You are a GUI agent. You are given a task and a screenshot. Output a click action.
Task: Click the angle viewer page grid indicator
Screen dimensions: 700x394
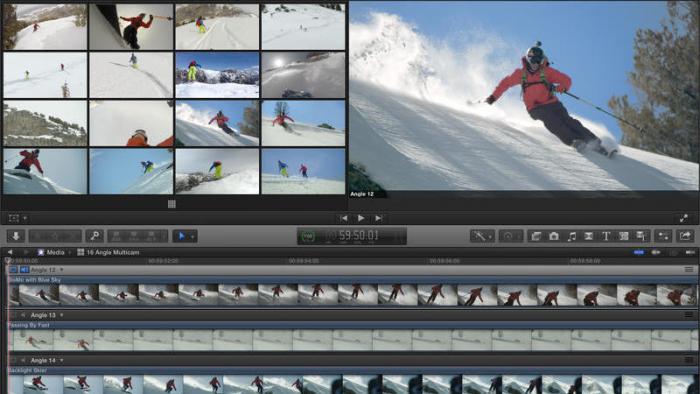(171, 204)
